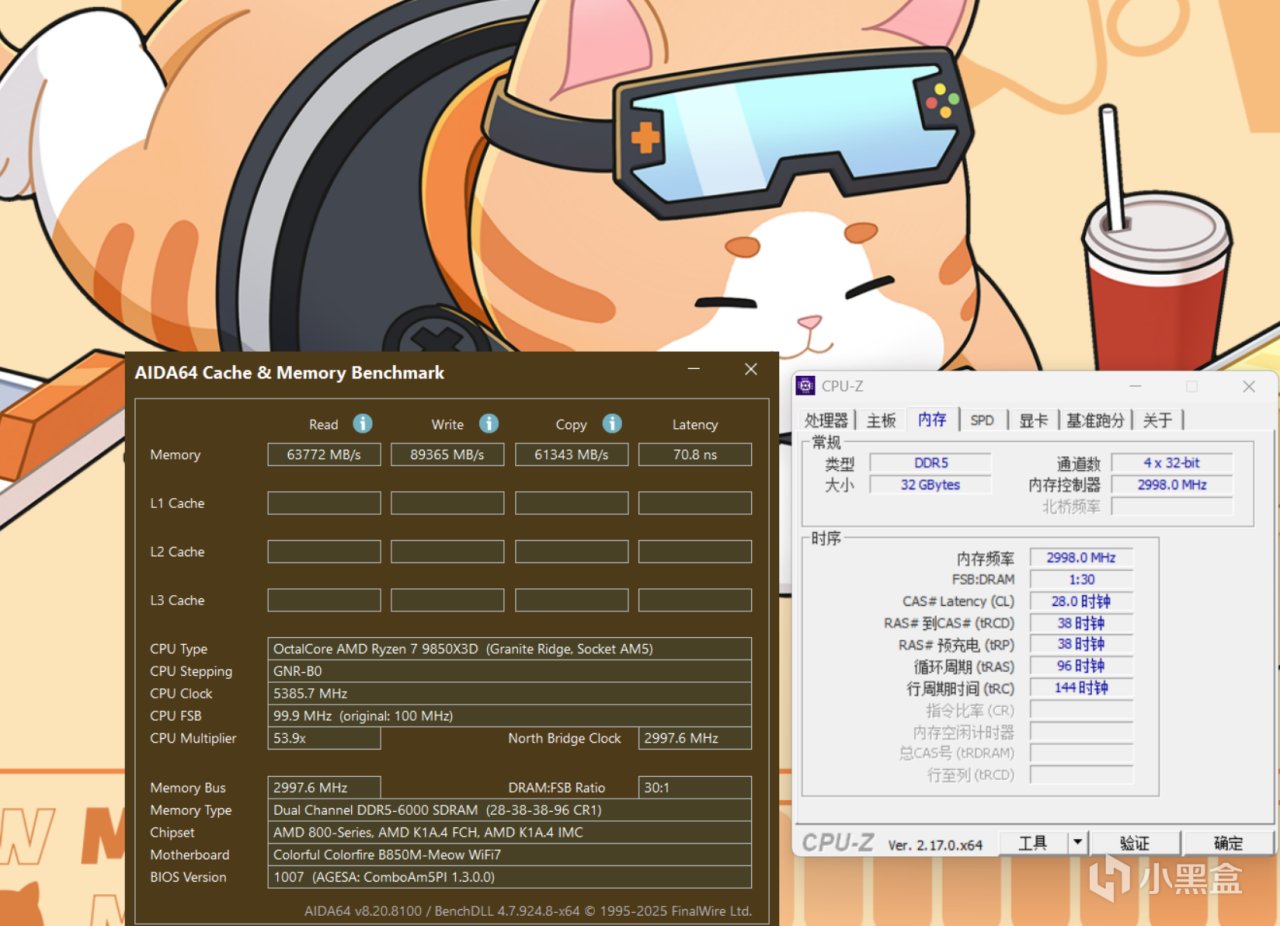Click the AIDA64 Cache & Memory Benchmark title
The height and width of the screenshot is (926, 1280).
[x=290, y=373]
